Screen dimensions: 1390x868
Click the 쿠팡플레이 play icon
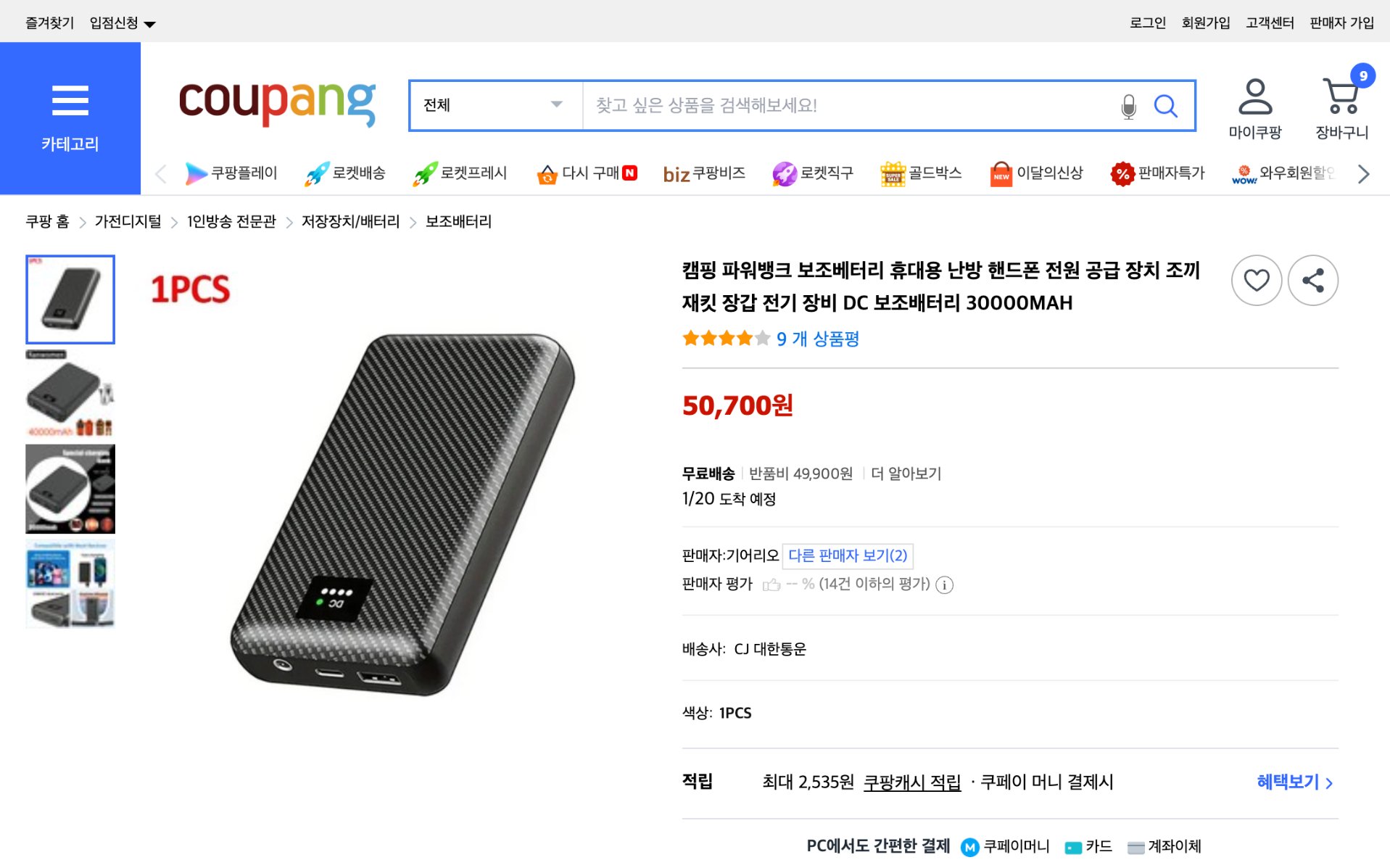pyautogui.click(x=196, y=173)
